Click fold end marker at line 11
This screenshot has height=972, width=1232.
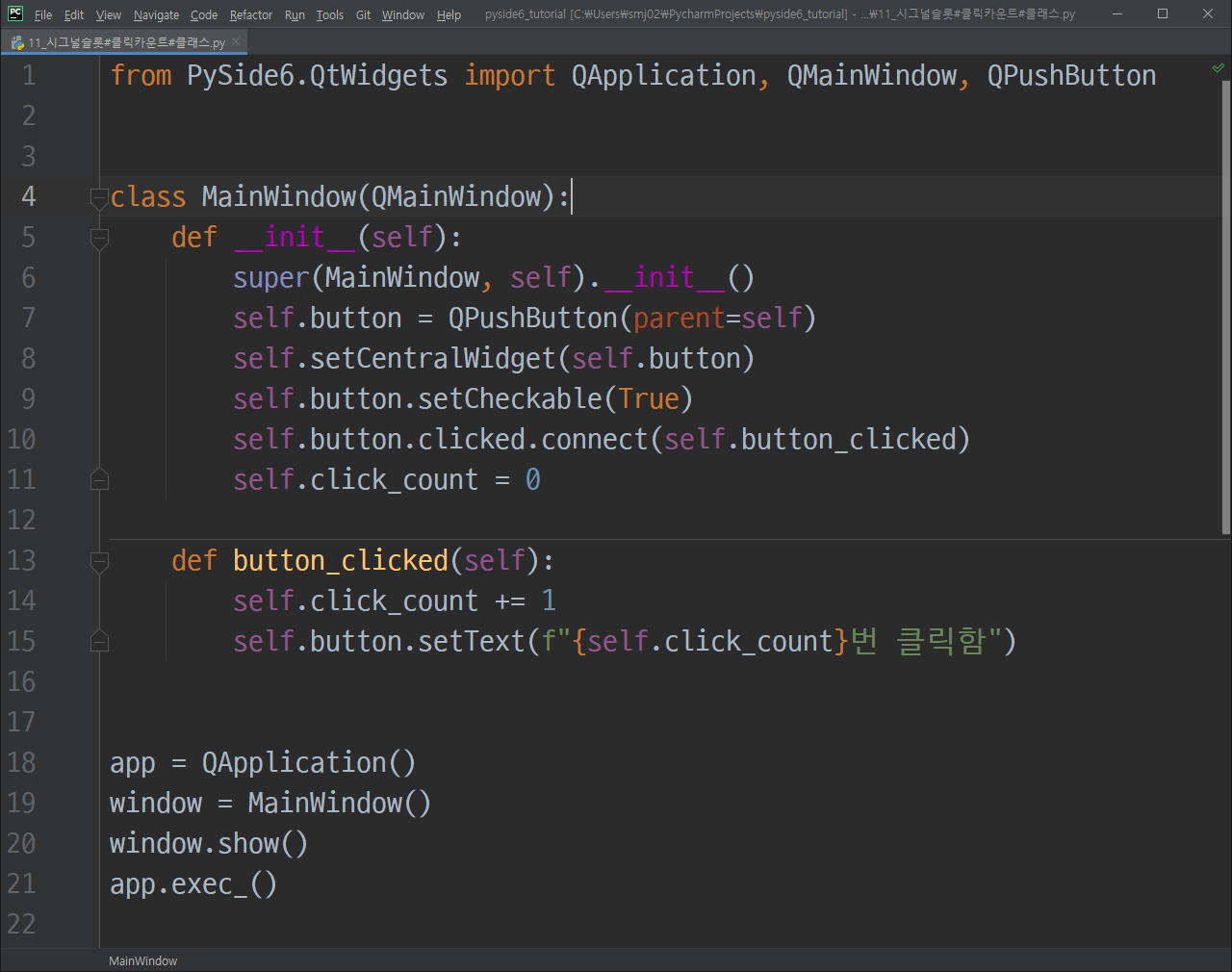click(99, 479)
